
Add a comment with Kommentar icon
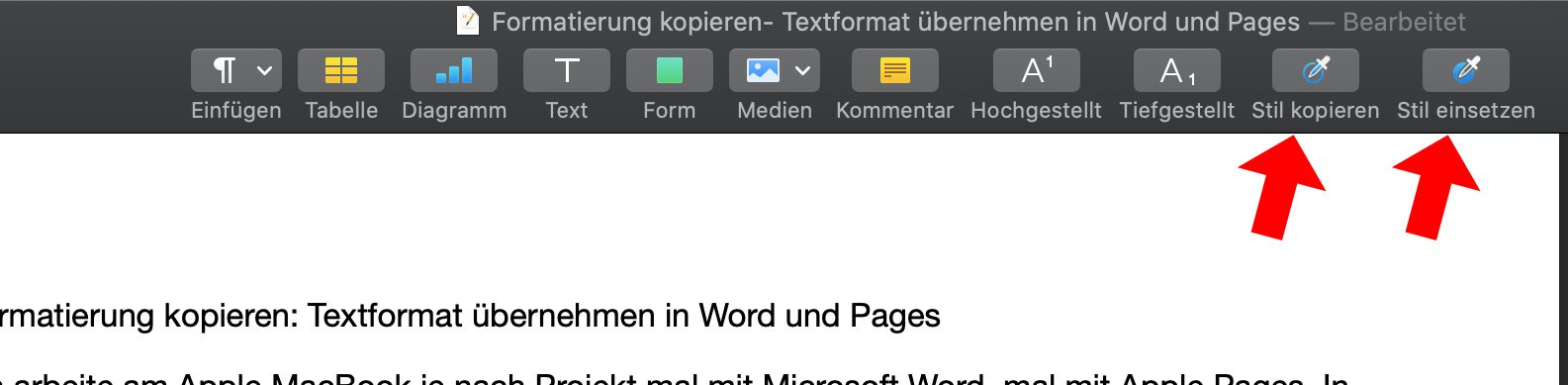coord(895,70)
